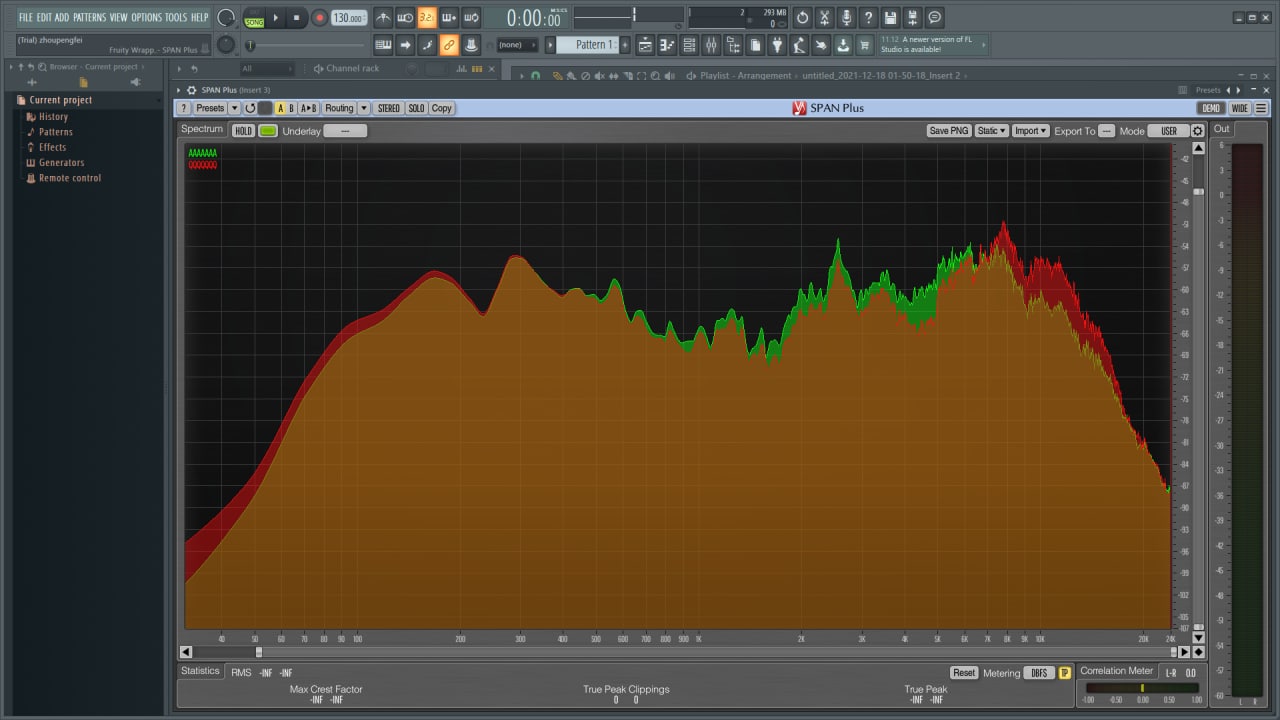Toggle the HOLD button in Spectrum panel
The height and width of the screenshot is (720, 1280).
coord(243,131)
